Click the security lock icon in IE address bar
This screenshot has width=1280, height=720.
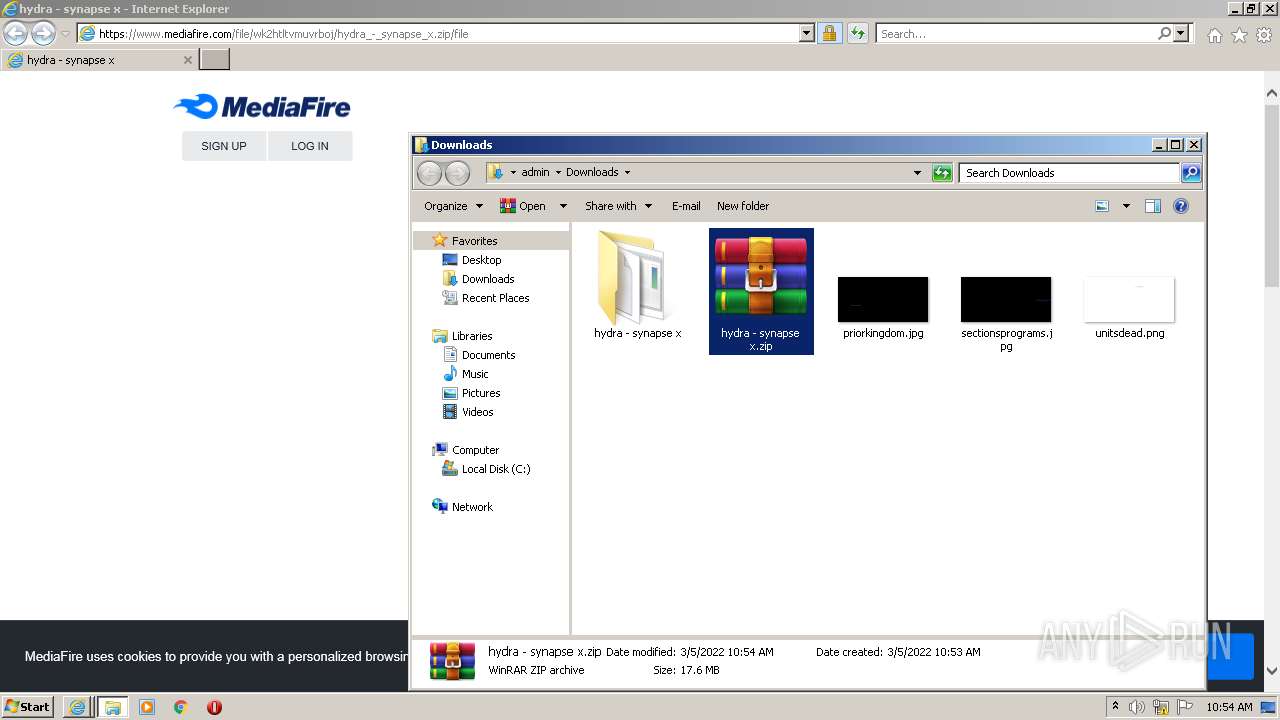(829, 33)
